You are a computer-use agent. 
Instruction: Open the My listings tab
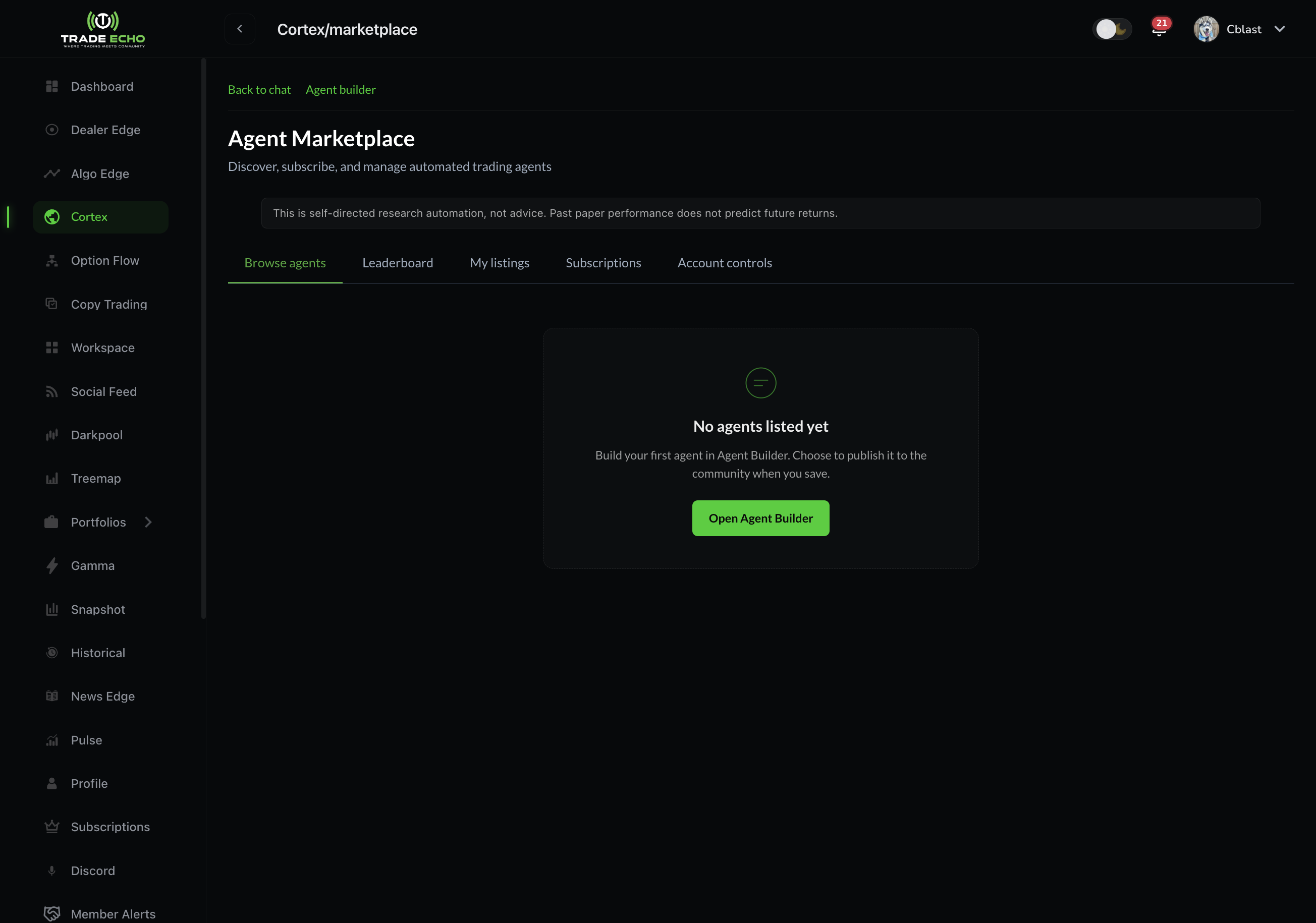tap(499, 263)
